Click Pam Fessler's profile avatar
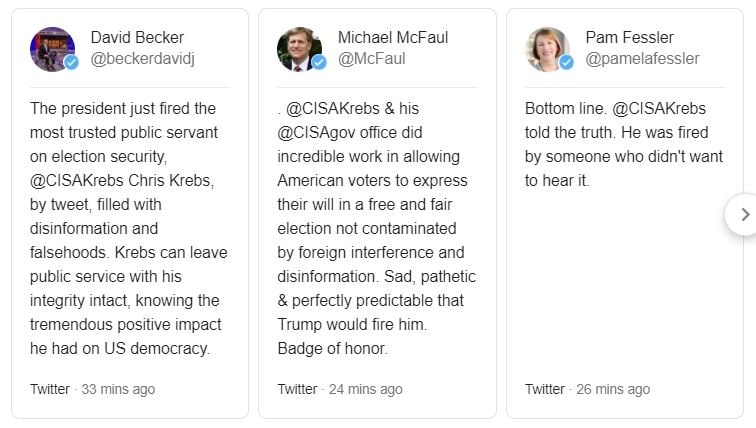The image size is (756, 428). pyautogui.click(x=548, y=49)
